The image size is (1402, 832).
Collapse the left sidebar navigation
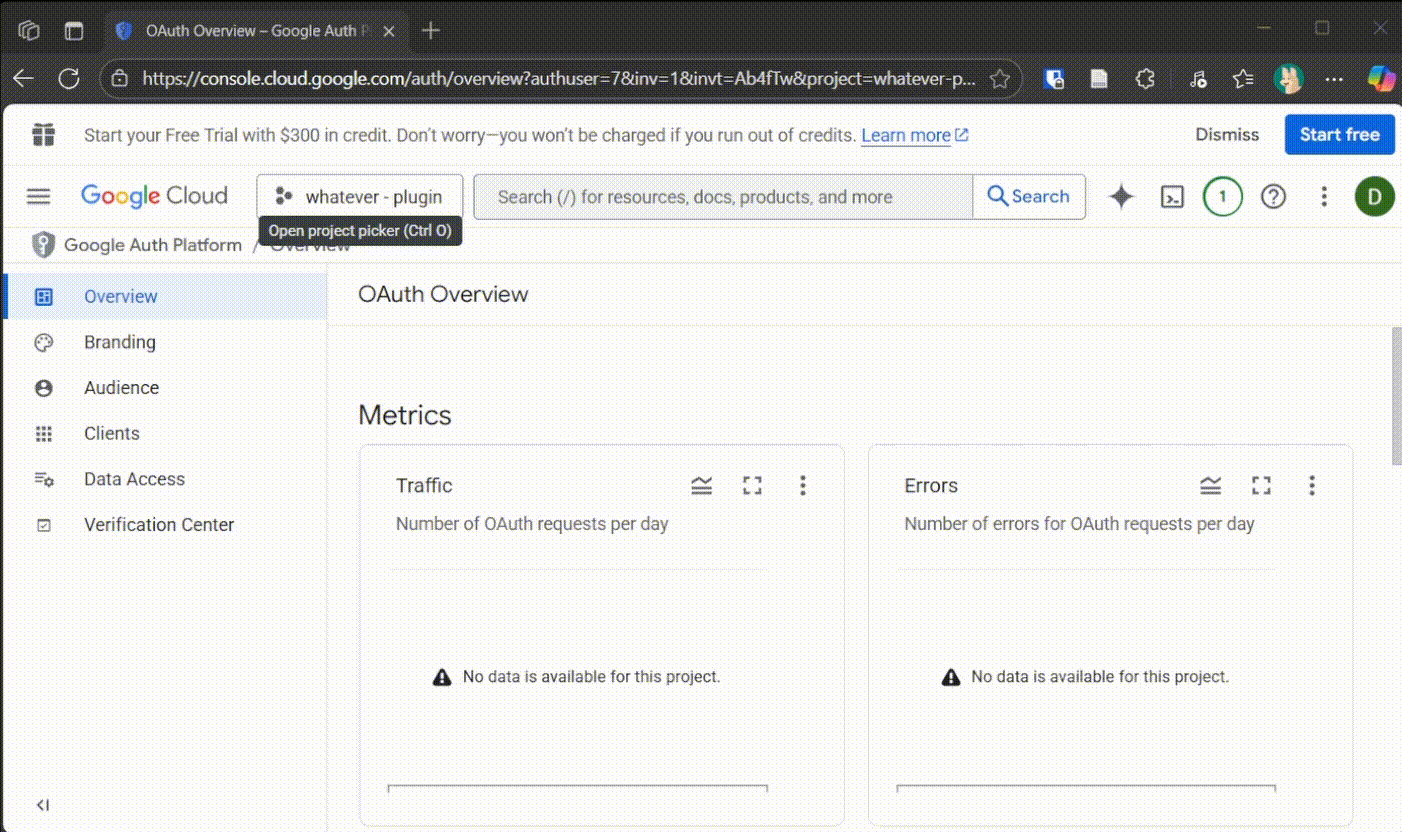(43, 805)
